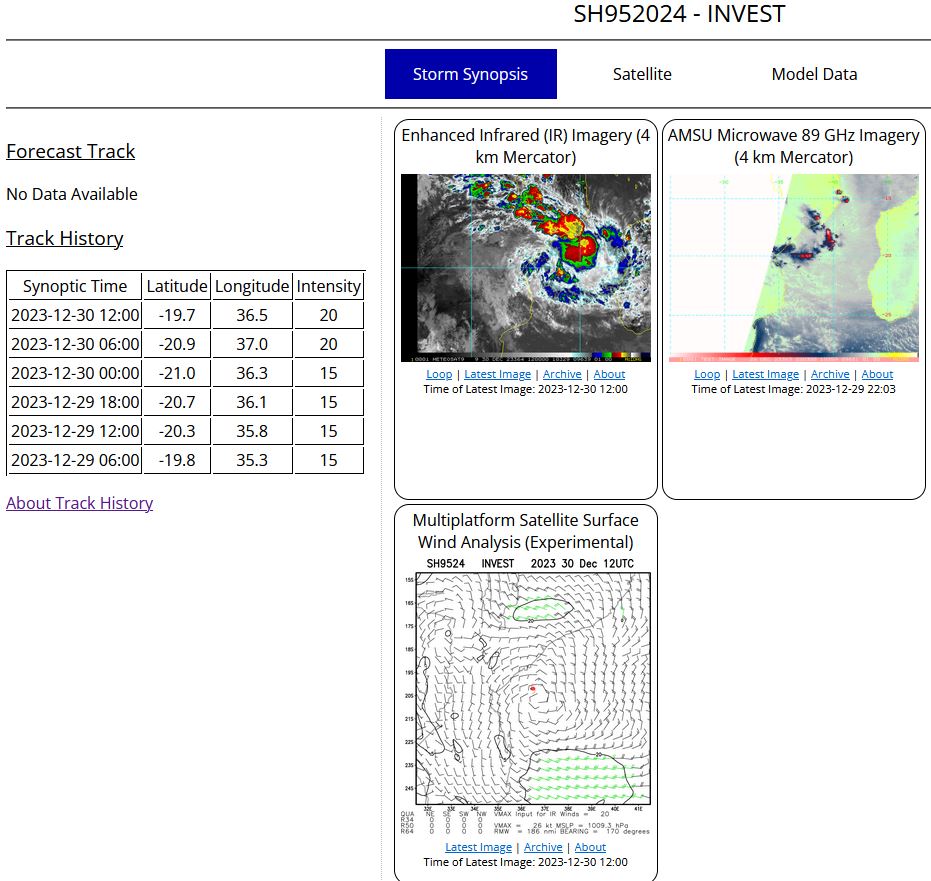The image size is (931, 881).
Task: Select longitude value 35.3
Action: click(x=252, y=460)
